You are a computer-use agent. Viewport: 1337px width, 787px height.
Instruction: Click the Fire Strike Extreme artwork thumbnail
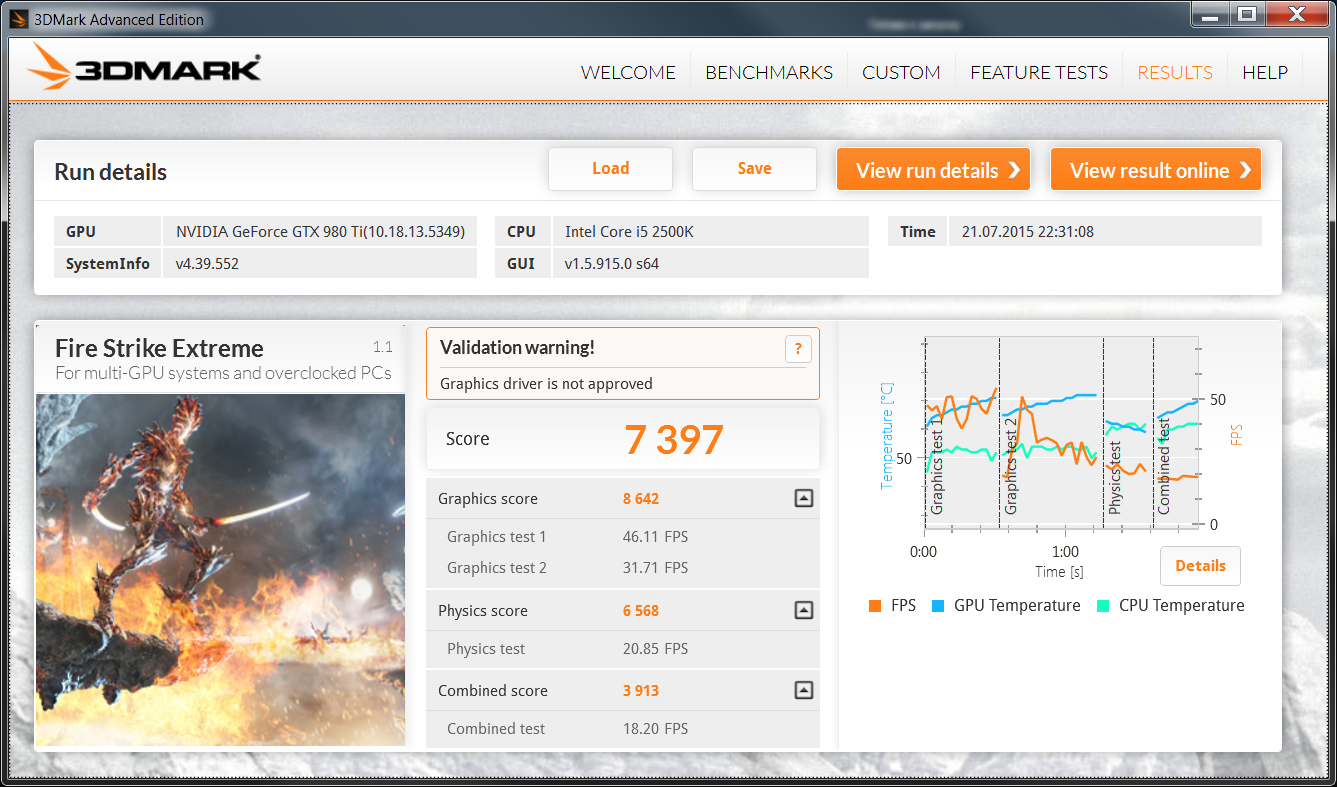[220, 569]
